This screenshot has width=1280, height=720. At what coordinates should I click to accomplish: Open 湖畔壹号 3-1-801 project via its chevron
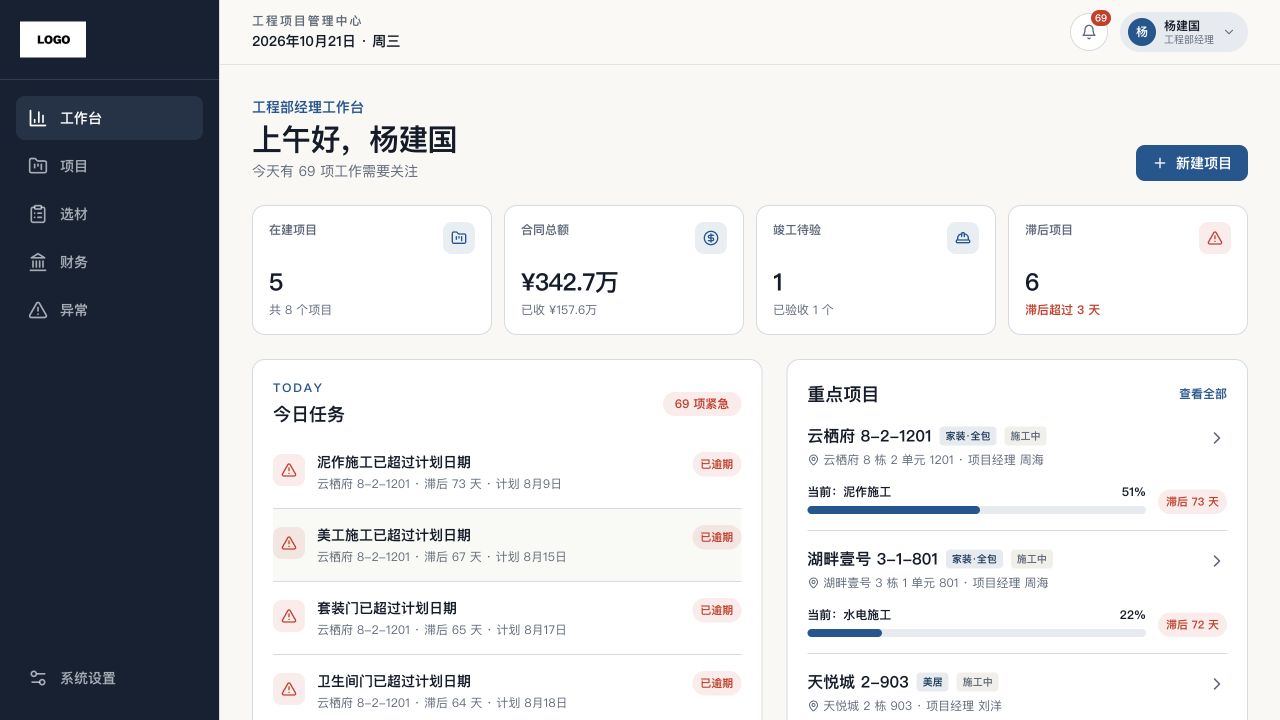(1217, 561)
